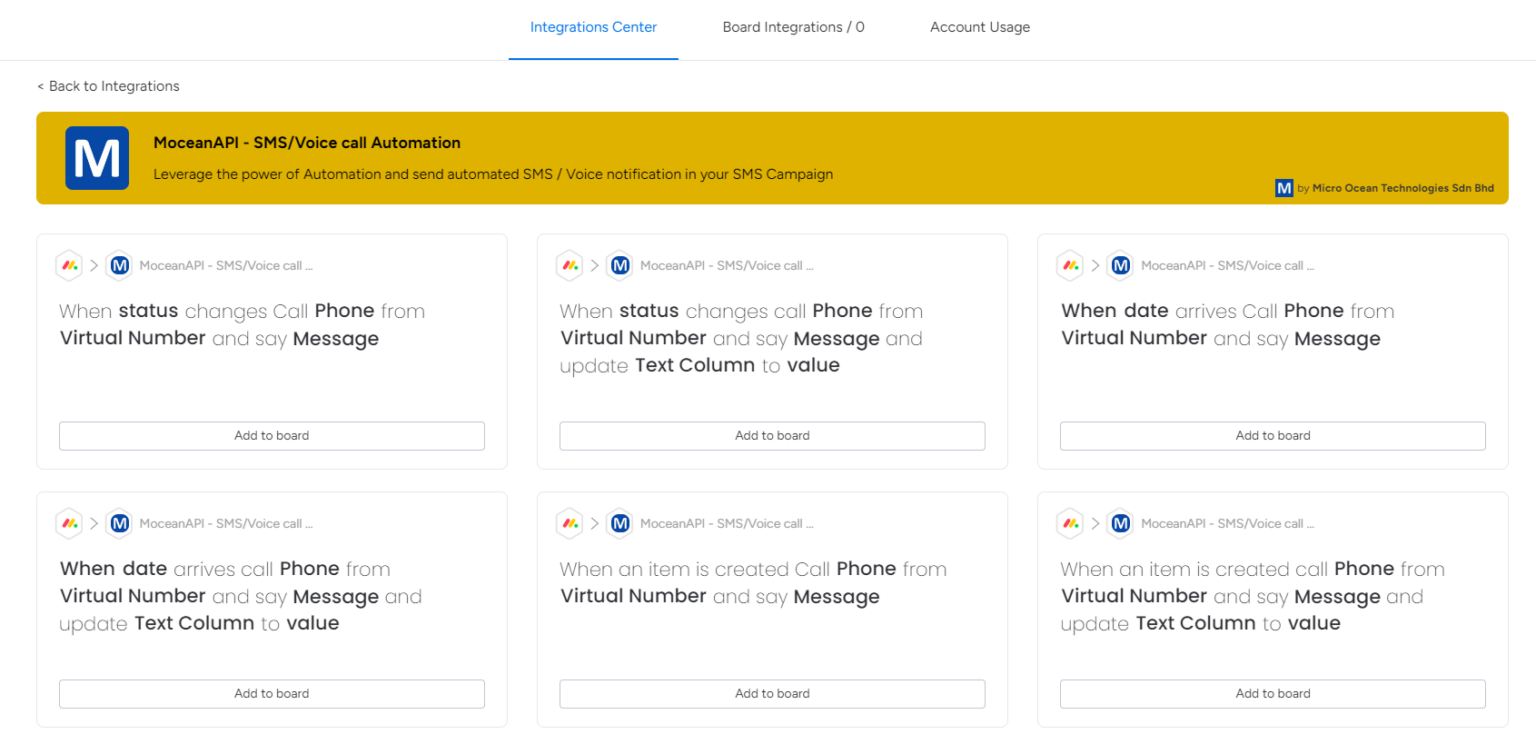Click the monday.com icon in bottom-left card
The height and width of the screenshot is (744, 1536).
(x=68, y=523)
